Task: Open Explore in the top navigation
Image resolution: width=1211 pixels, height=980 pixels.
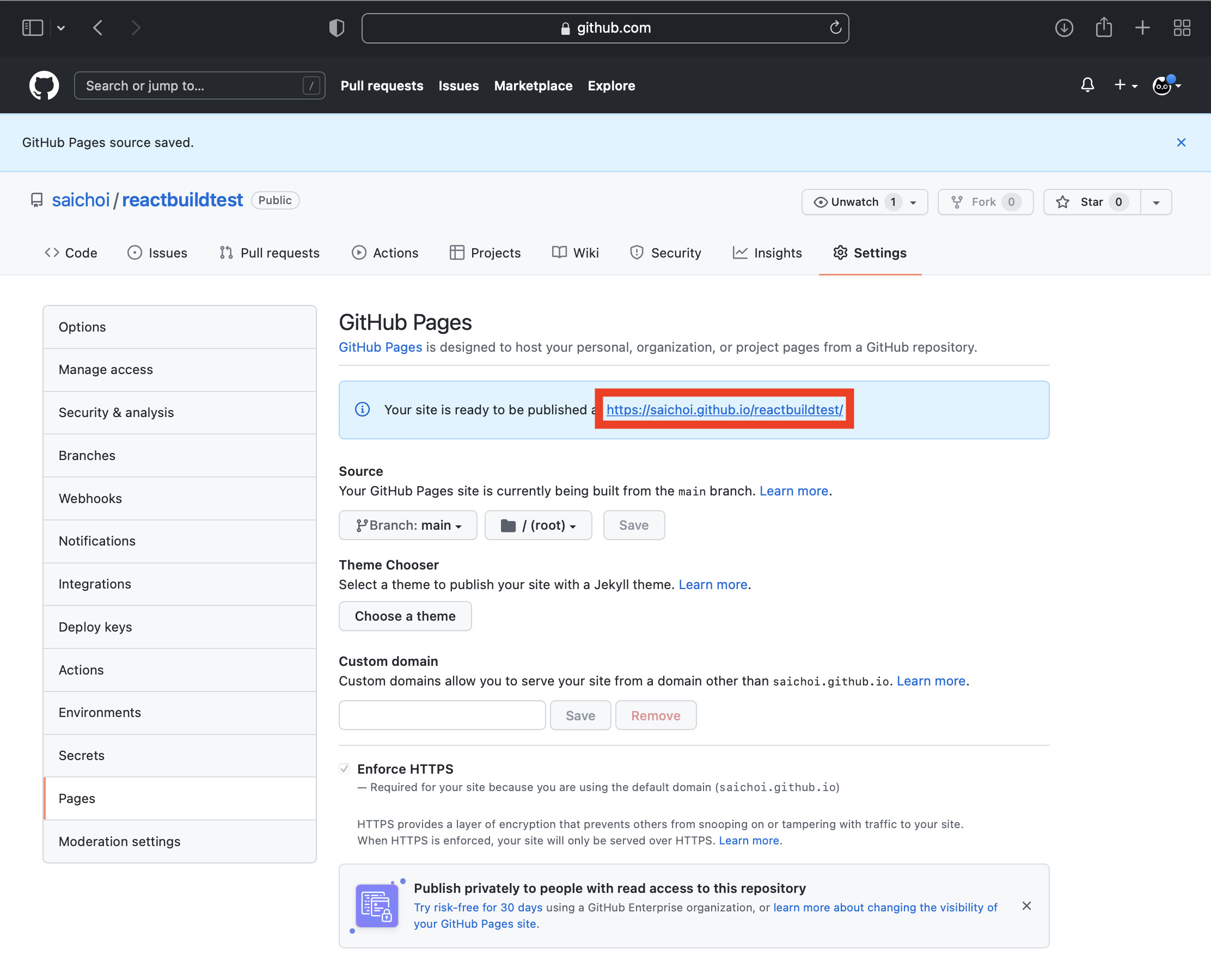Action: point(611,86)
